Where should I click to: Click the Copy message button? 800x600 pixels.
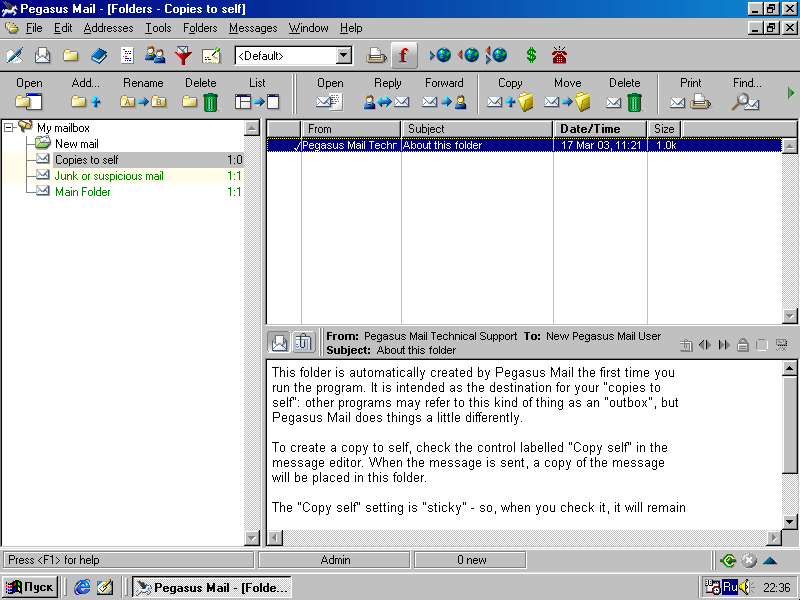(x=510, y=94)
